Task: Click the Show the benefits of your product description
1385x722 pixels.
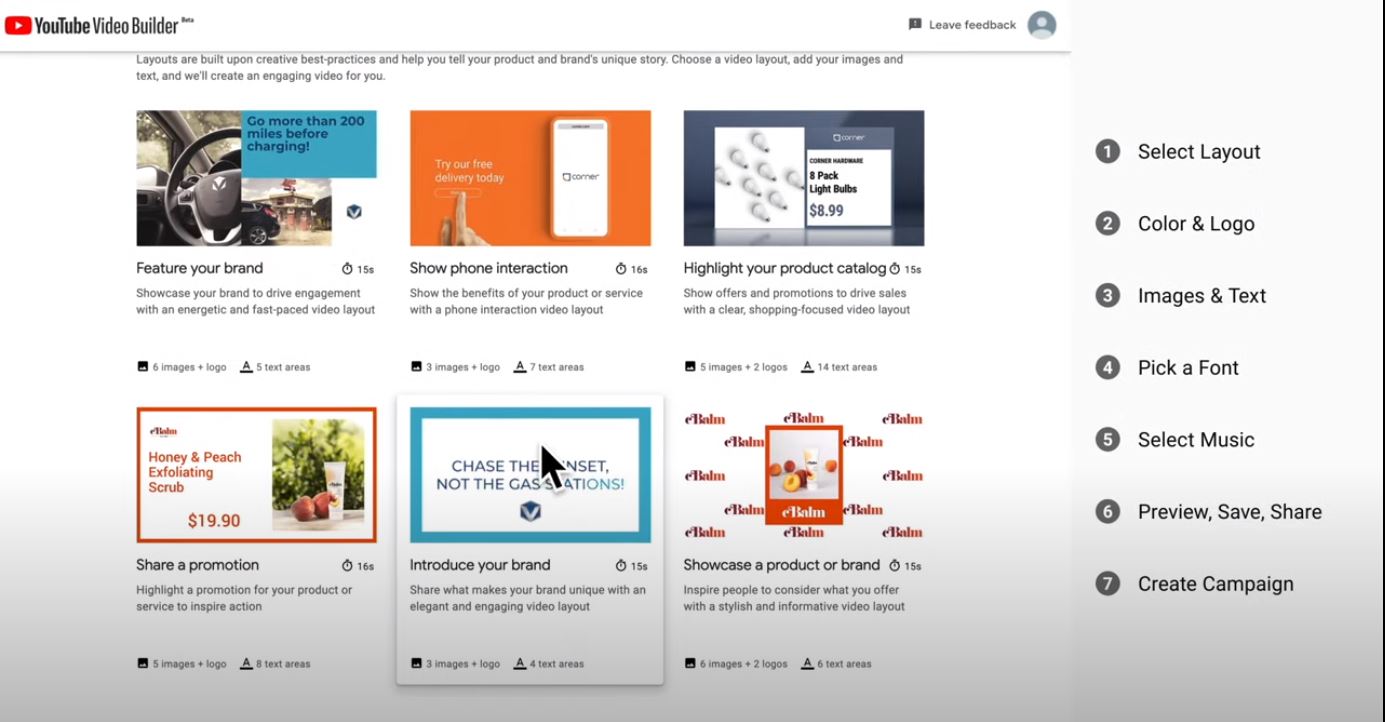Action: 526,302
